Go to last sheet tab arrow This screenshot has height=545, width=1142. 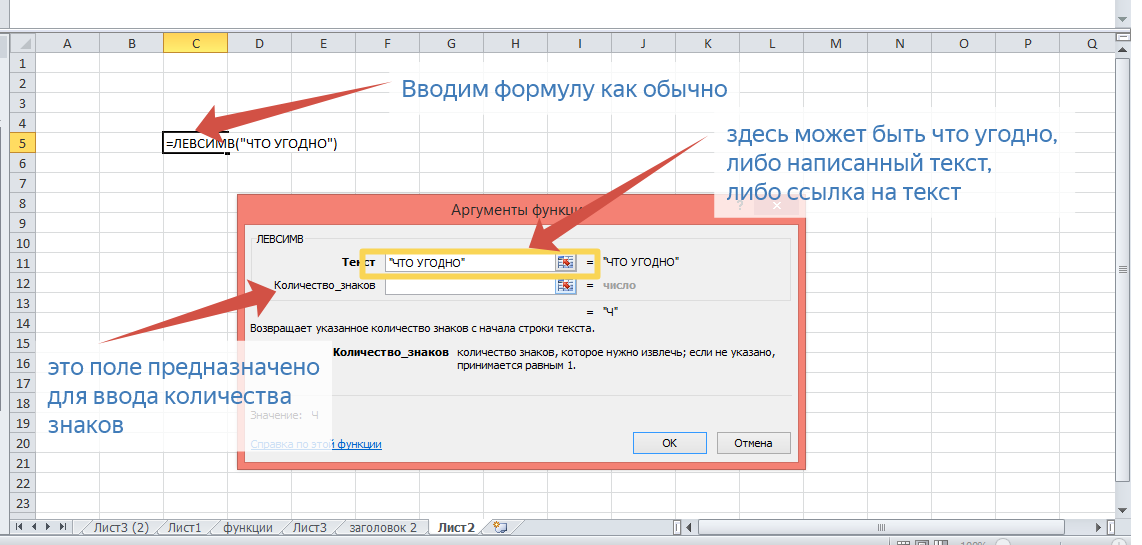(x=63, y=527)
